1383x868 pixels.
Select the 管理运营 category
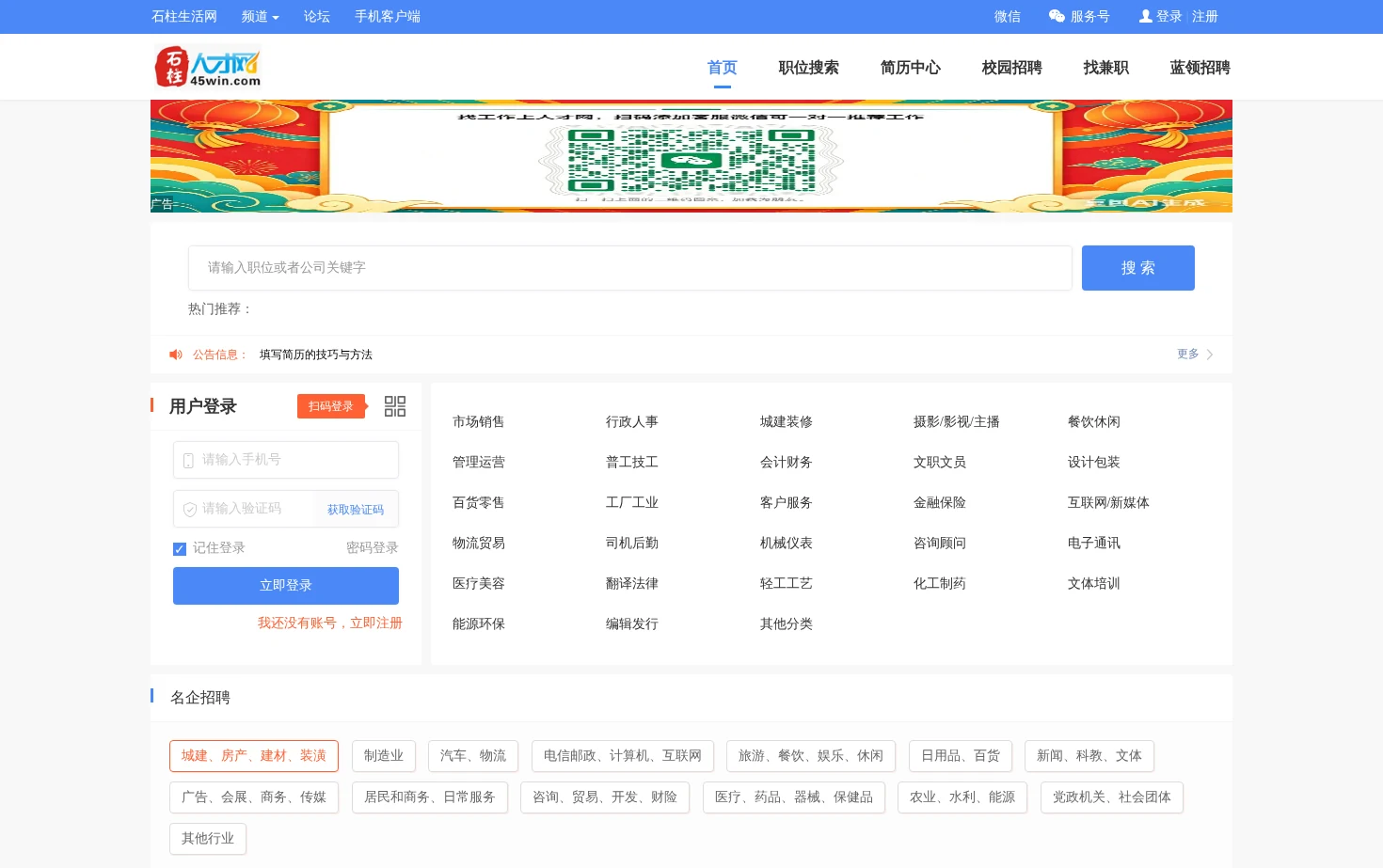[x=479, y=462]
